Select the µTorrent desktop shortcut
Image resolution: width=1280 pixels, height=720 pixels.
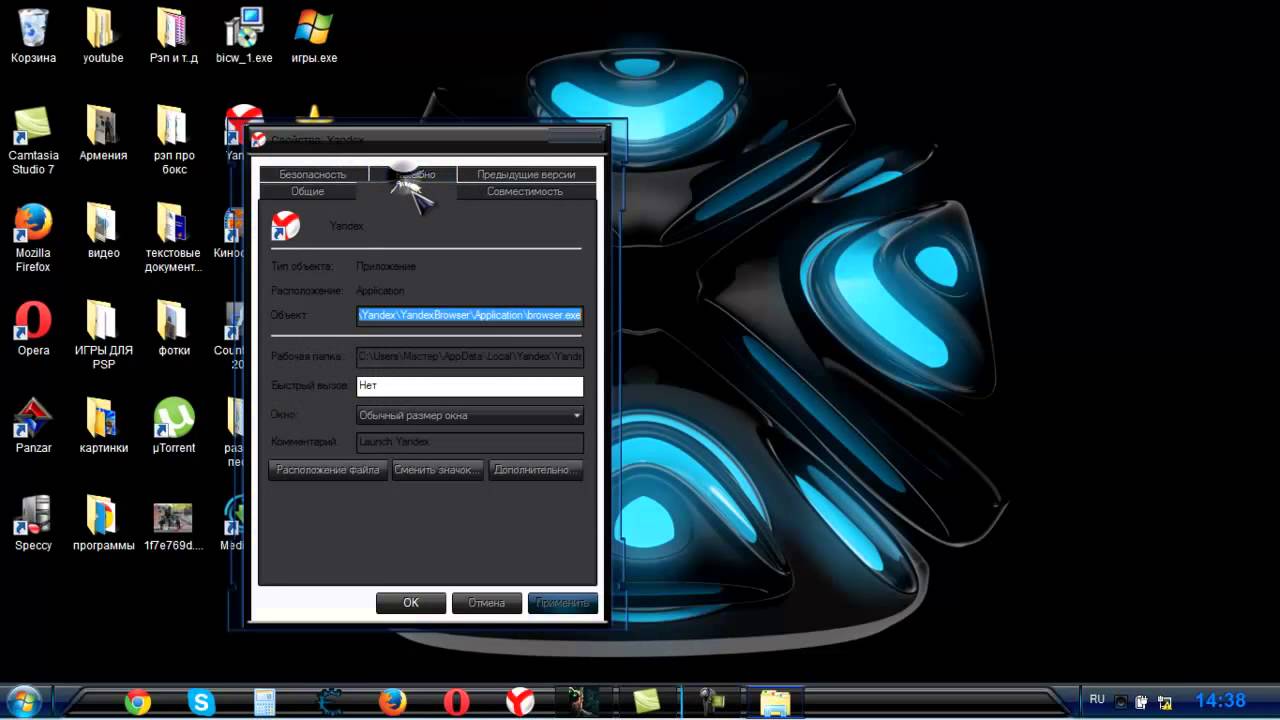coord(174,426)
